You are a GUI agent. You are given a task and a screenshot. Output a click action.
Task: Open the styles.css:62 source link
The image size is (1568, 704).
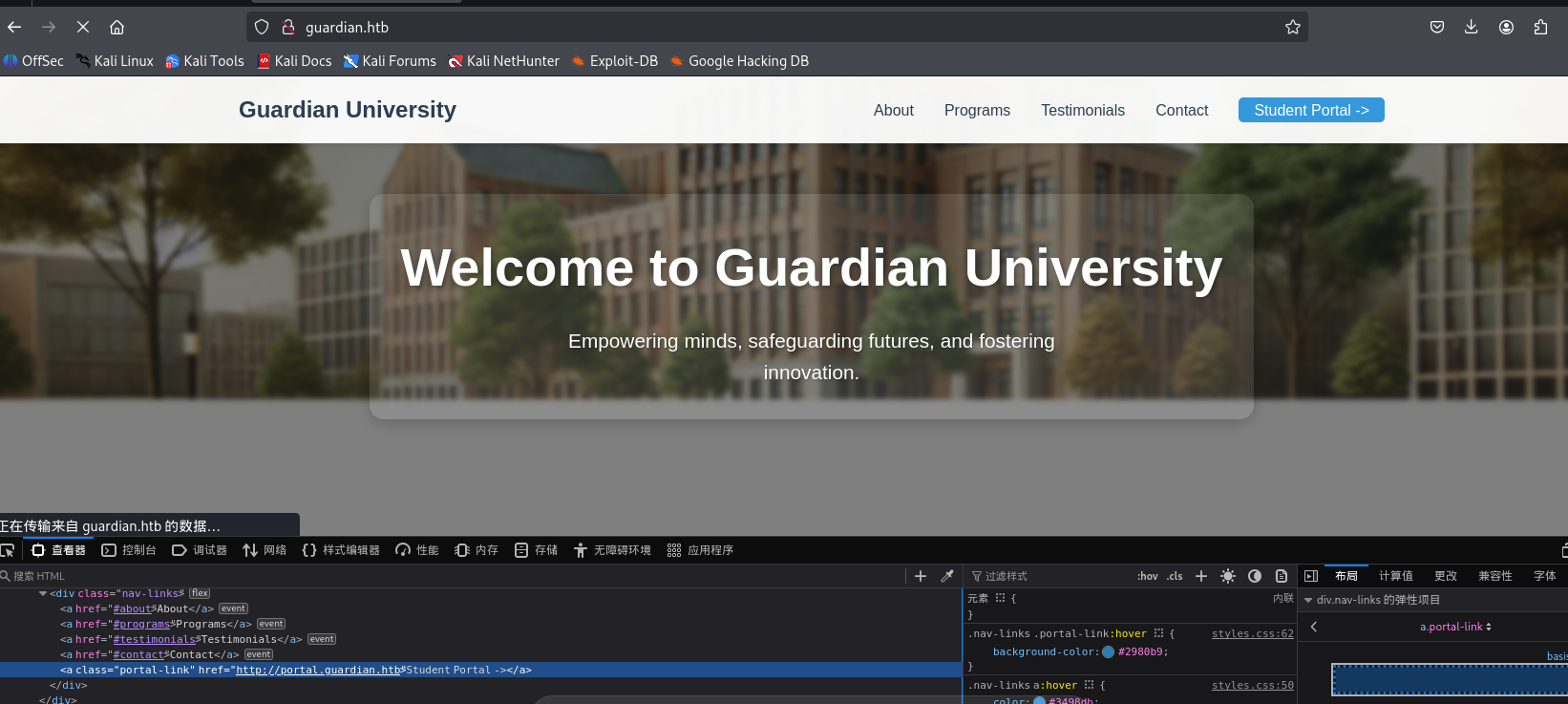click(1252, 633)
